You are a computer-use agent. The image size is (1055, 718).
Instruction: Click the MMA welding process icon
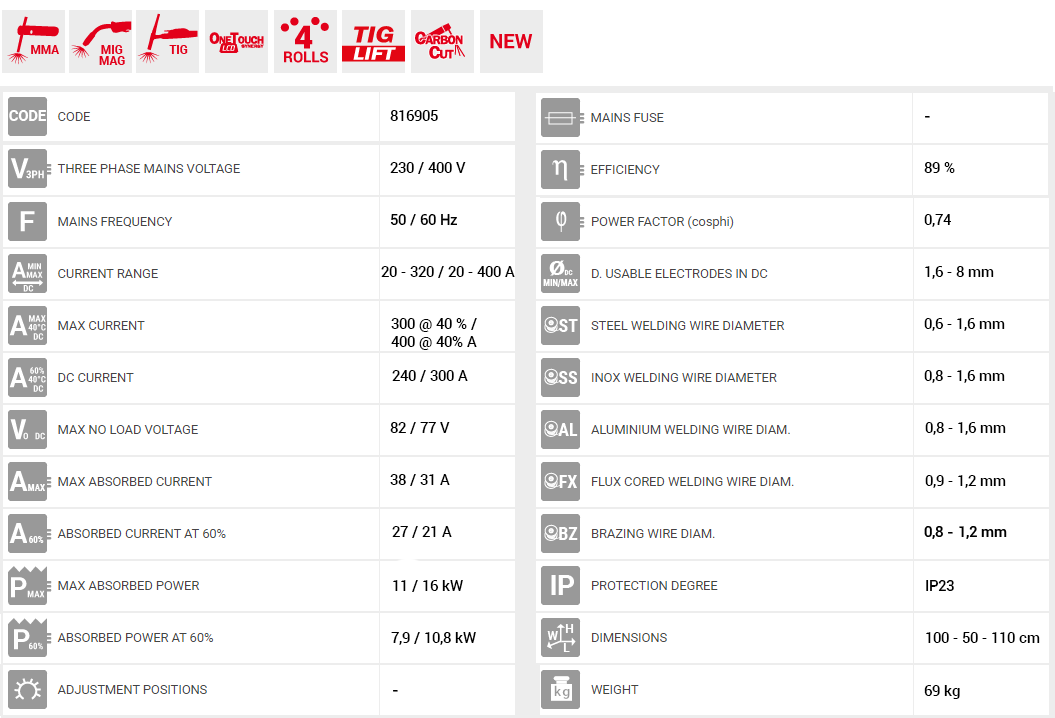(x=35, y=42)
